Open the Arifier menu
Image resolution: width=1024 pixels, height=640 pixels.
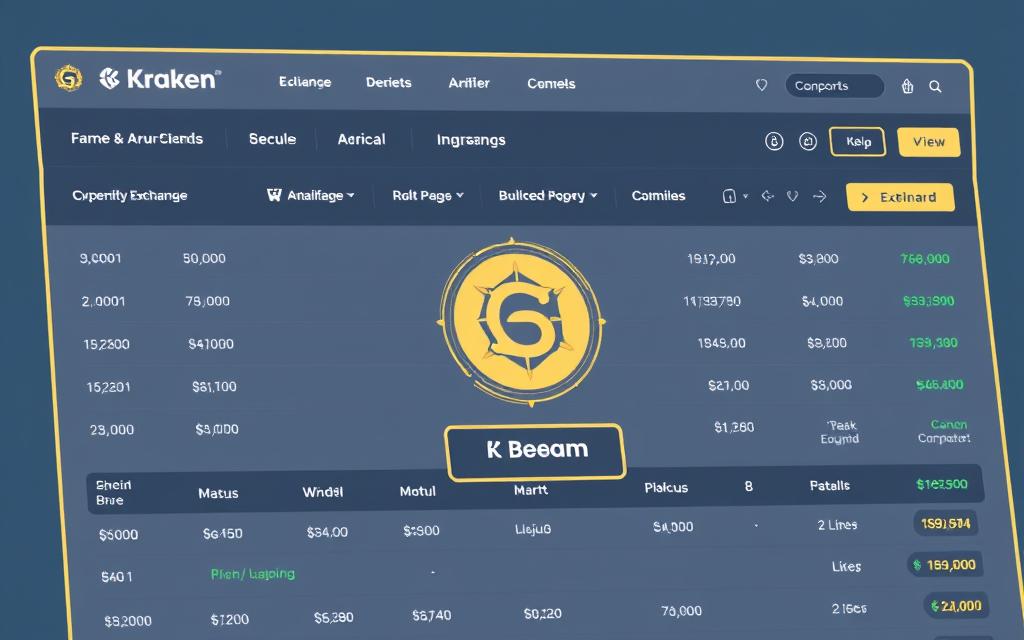point(469,83)
